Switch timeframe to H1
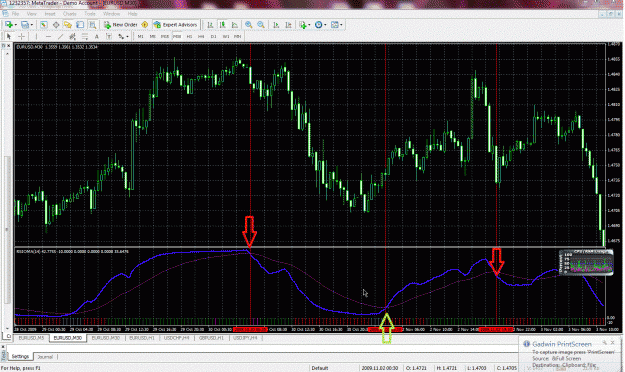625x372 pixels. [189, 37]
